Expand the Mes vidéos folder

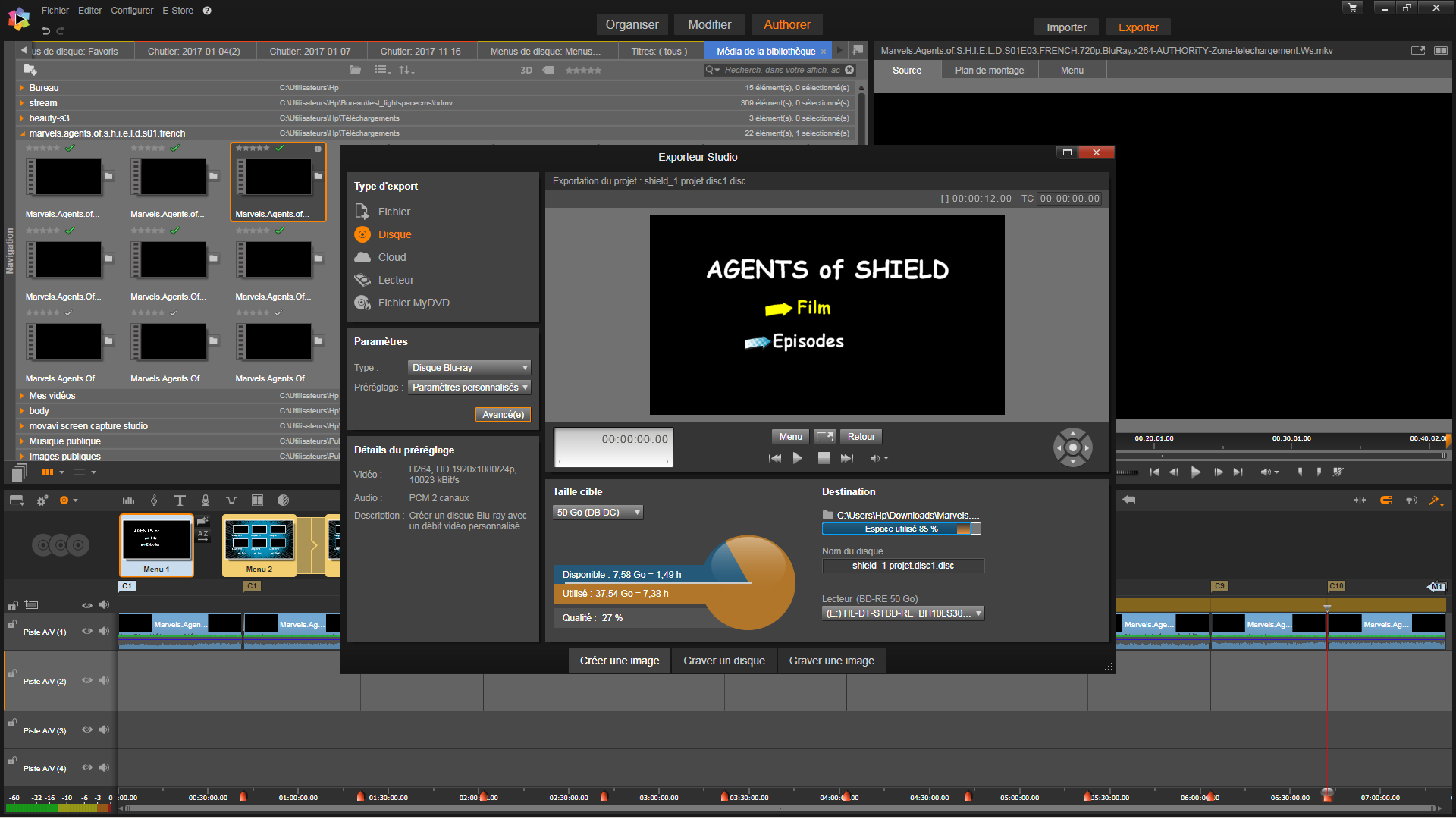click(22, 396)
